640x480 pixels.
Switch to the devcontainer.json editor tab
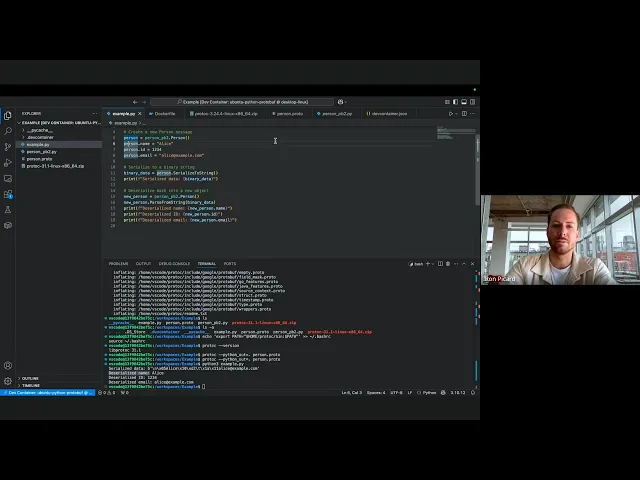click(389, 114)
